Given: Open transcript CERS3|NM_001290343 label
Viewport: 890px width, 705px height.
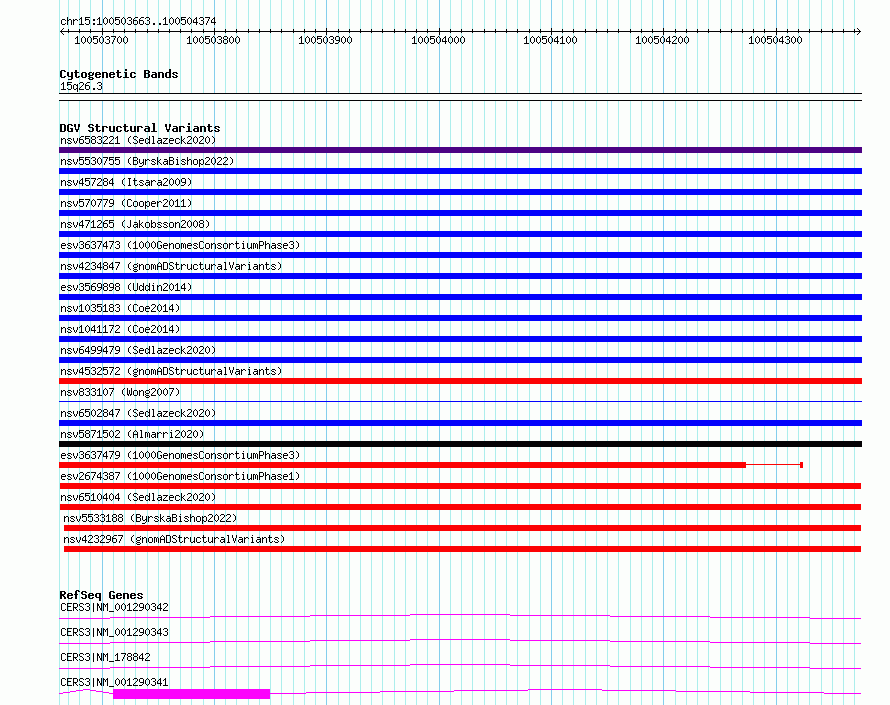Looking at the screenshot, I should [x=114, y=632].
